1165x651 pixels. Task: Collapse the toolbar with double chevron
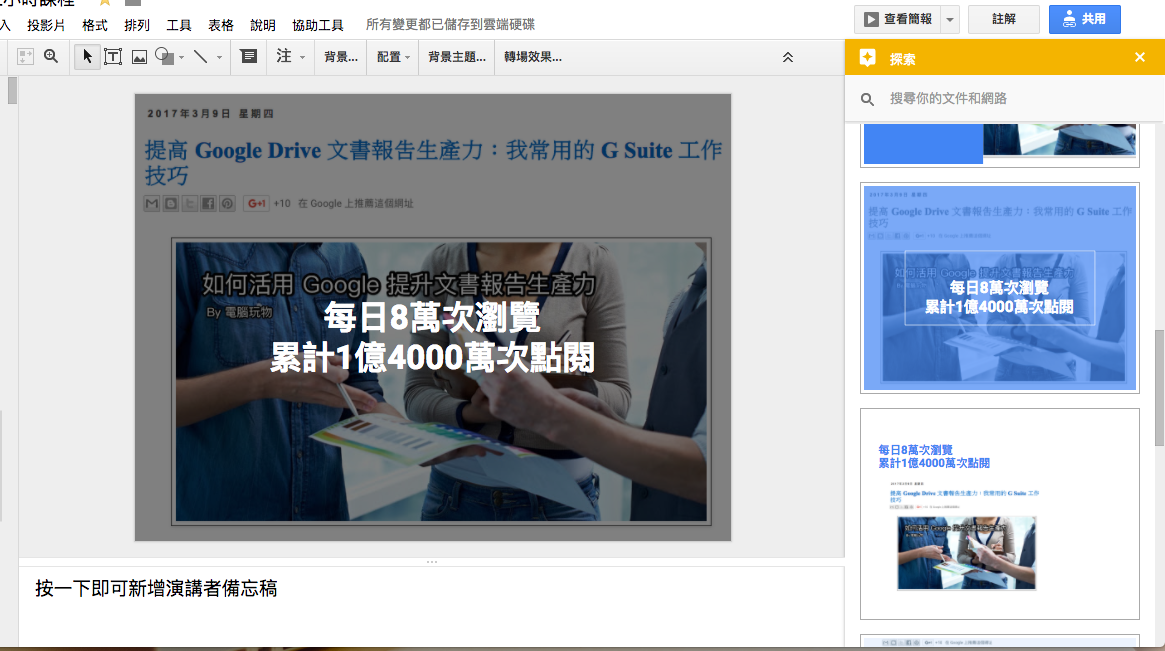click(788, 57)
